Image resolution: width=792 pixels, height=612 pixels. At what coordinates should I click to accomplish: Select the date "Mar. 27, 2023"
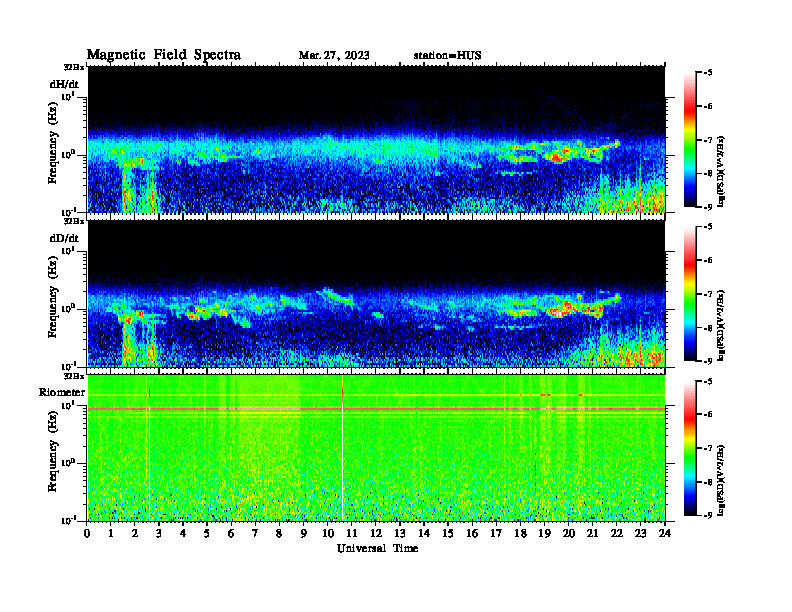[334, 55]
